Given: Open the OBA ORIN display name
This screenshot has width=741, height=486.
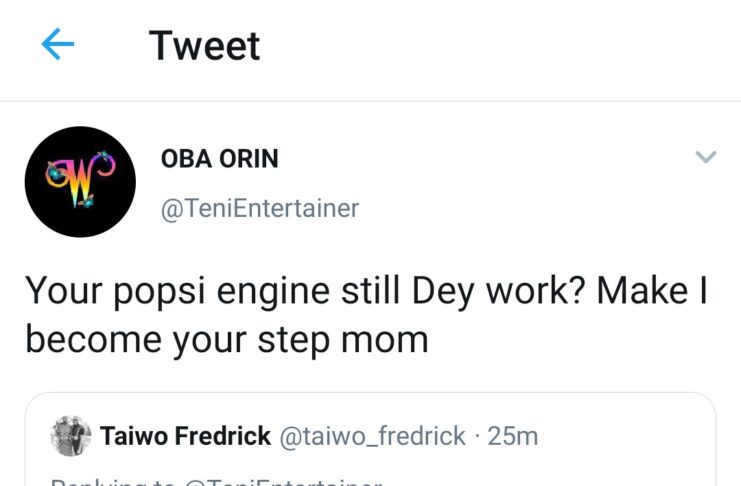Looking at the screenshot, I should 219,159.
